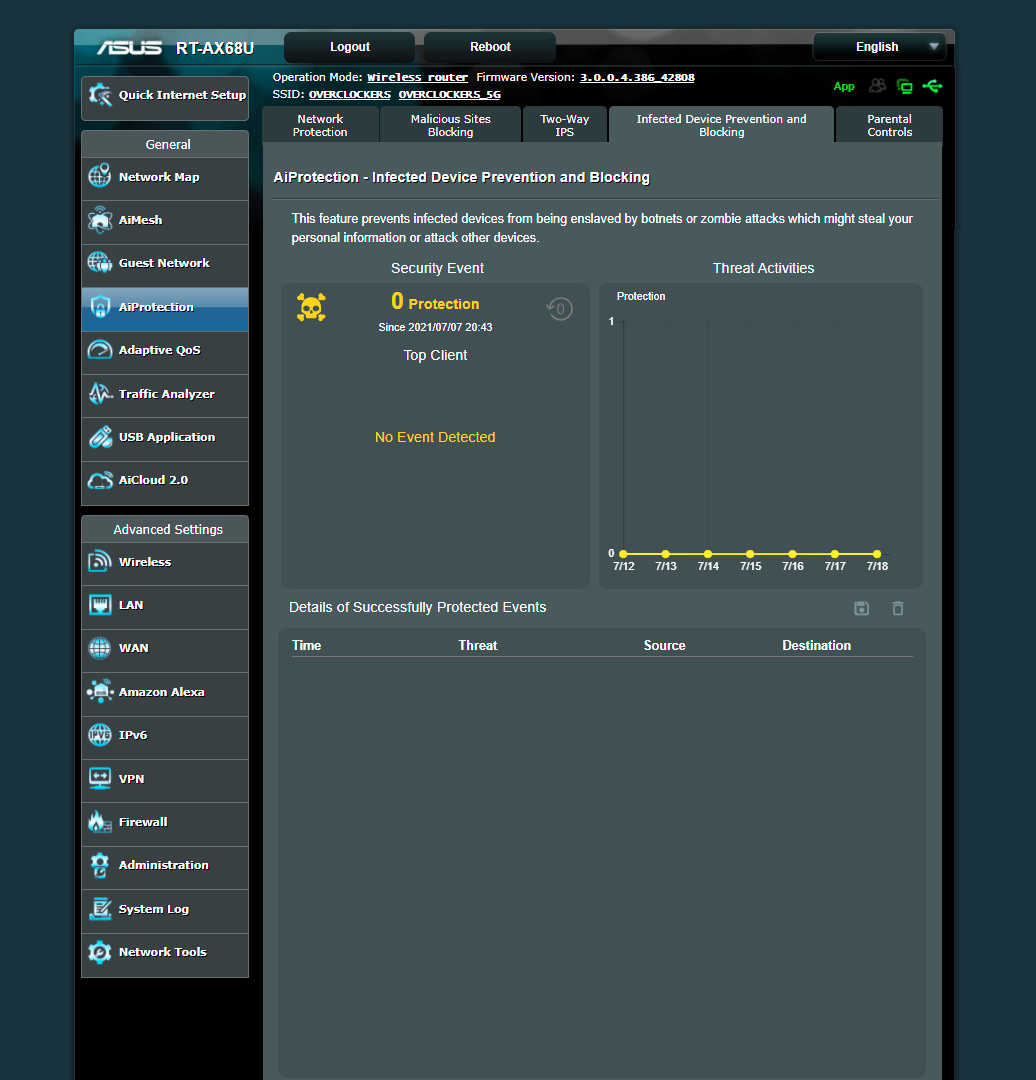Click the 7/15 data point on the chart
The image size is (1036, 1080).
pos(750,554)
